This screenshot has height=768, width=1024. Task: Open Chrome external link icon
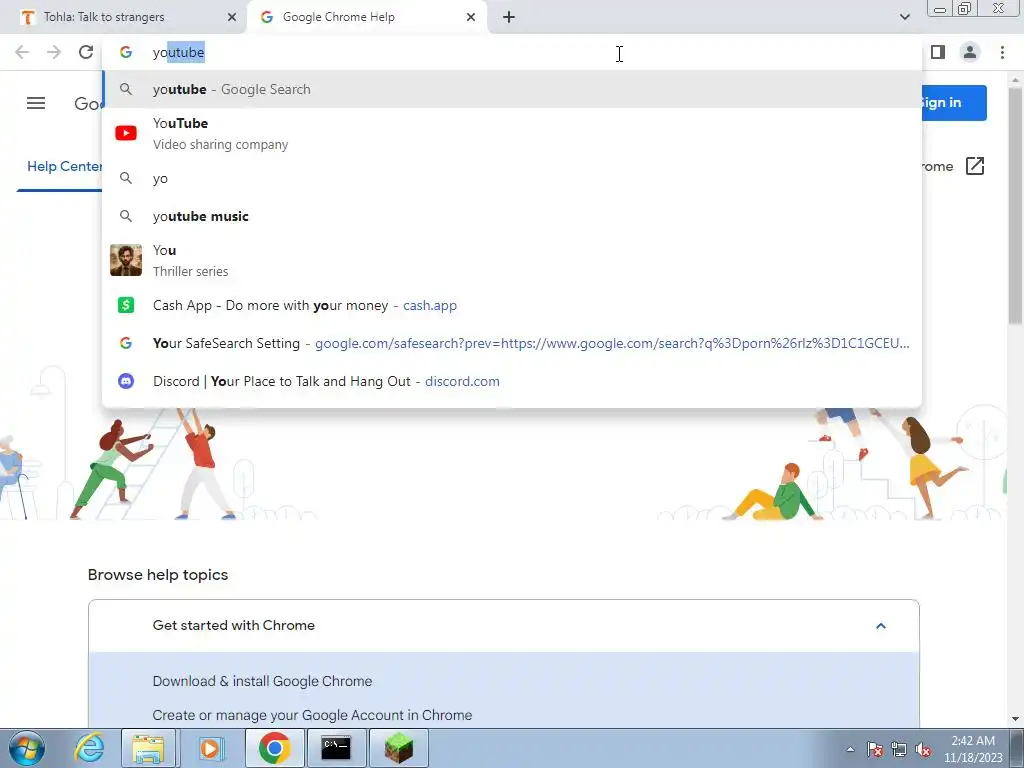tap(974, 167)
